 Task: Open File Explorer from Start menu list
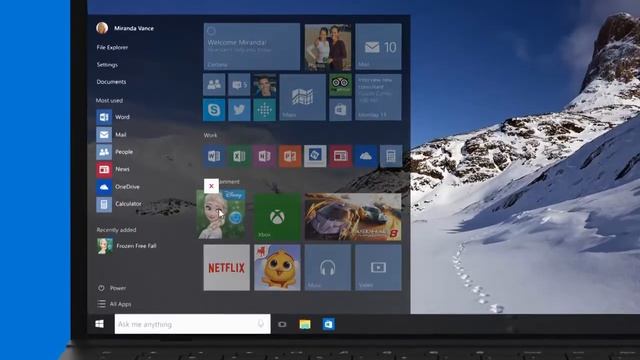pos(112,47)
